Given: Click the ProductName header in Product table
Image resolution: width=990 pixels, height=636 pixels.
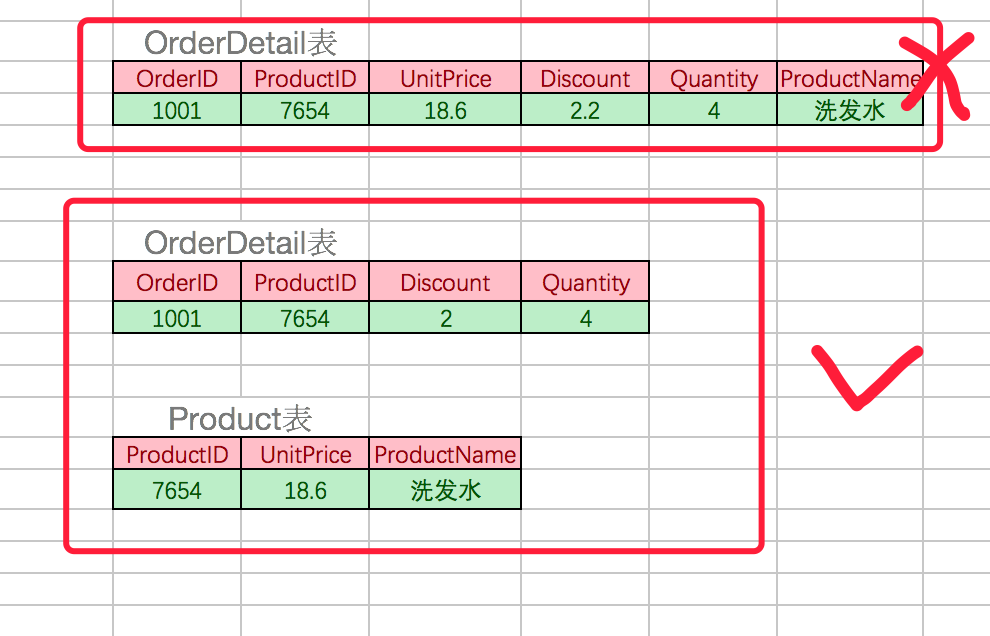Looking at the screenshot, I should point(445,454).
